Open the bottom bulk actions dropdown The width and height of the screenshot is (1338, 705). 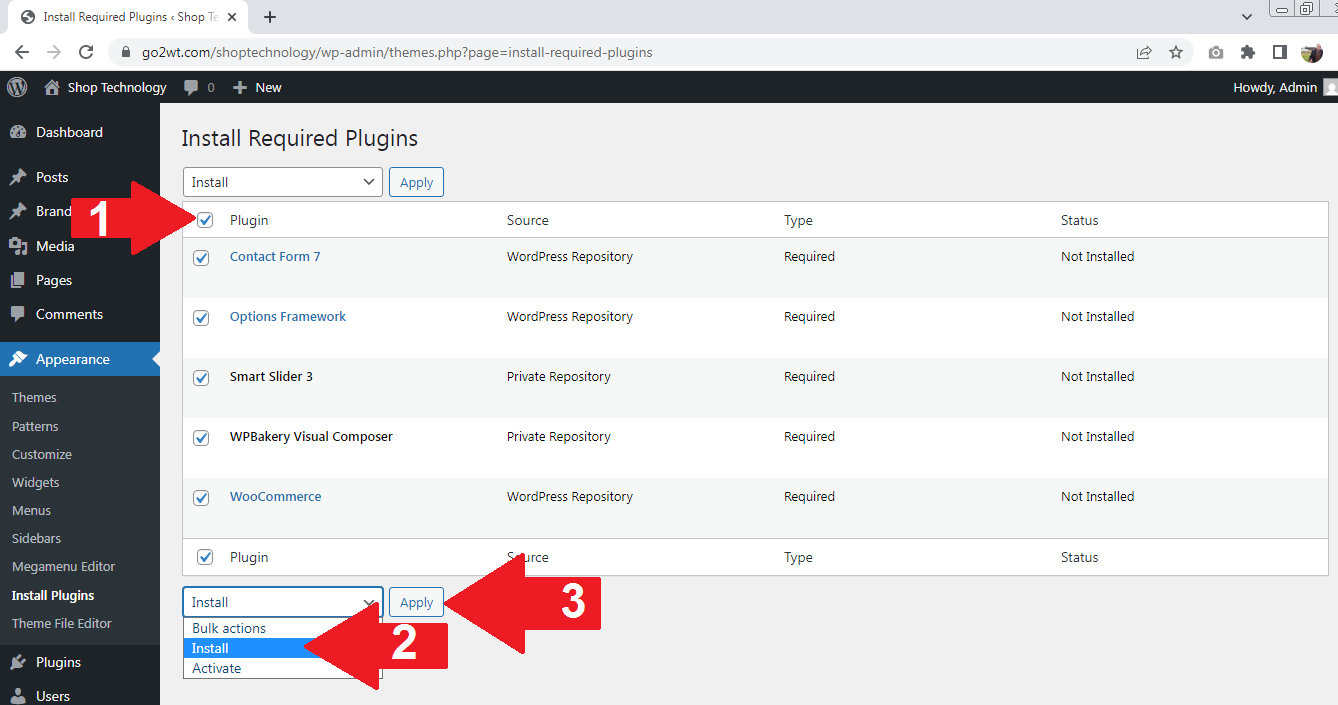pyautogui.click(x=283, y=602)
